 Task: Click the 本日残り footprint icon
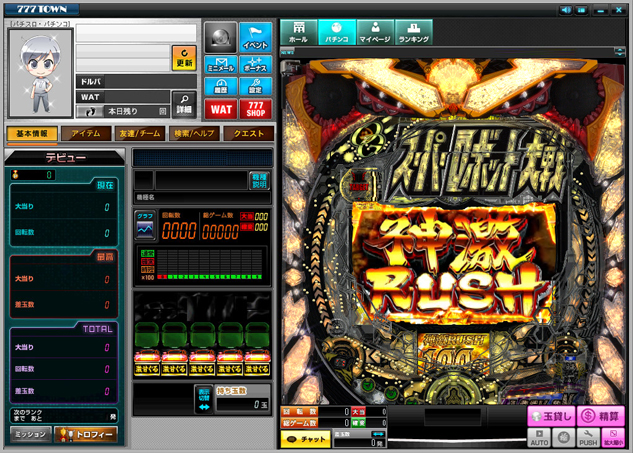click(x=91, y=111)
